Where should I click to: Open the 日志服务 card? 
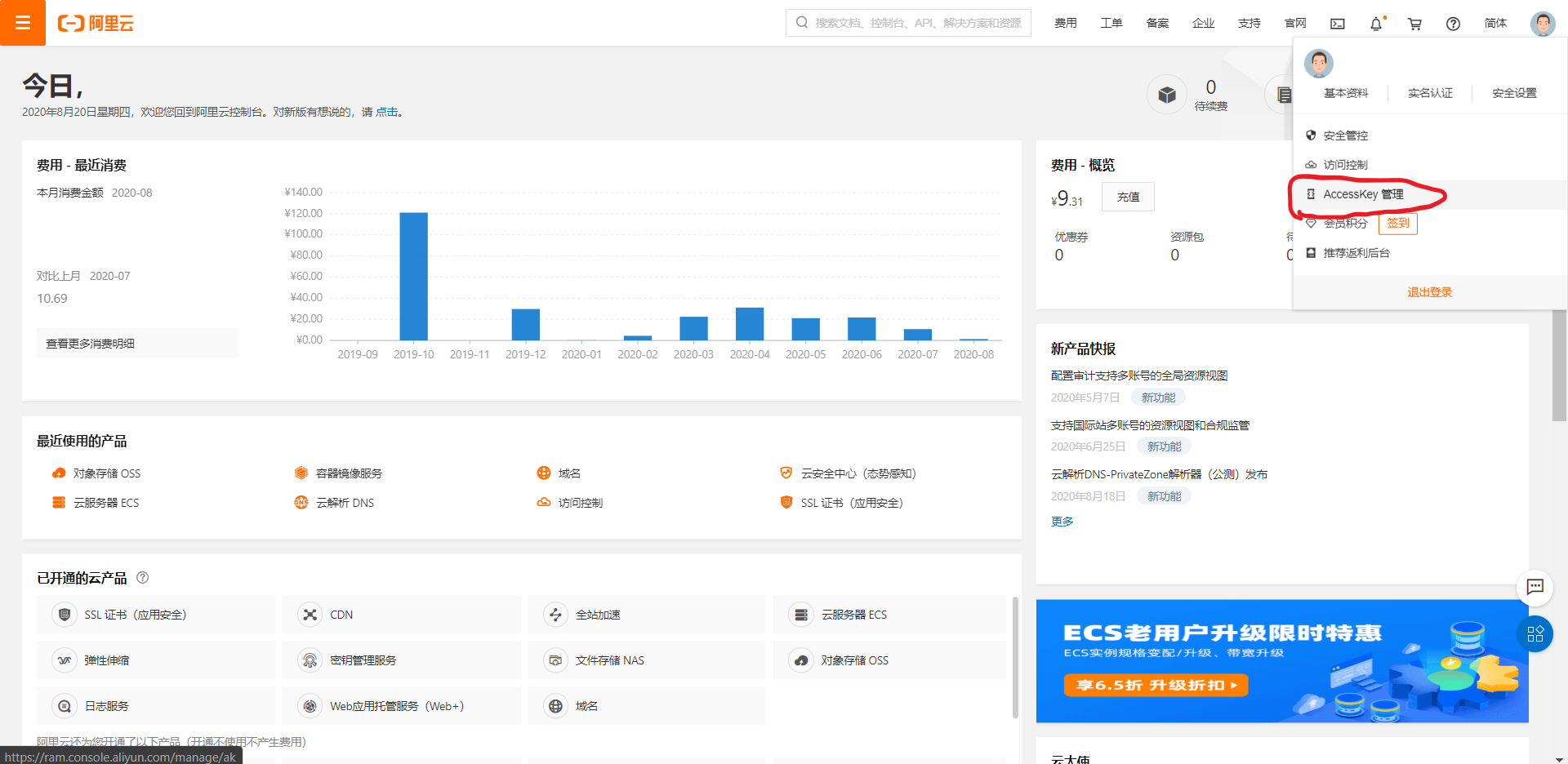[x=155, y=706]
